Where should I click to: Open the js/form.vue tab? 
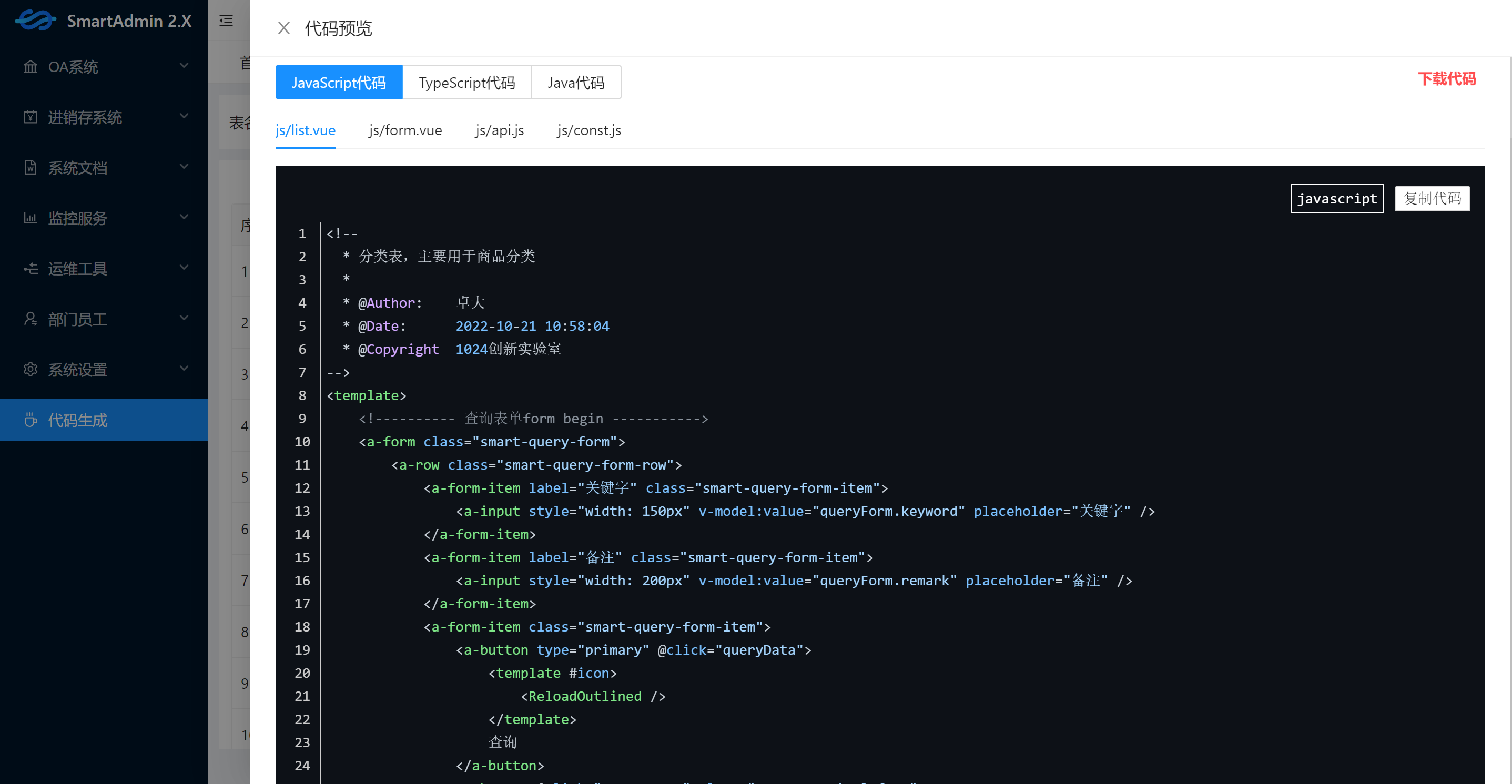[x=405, y=130]
